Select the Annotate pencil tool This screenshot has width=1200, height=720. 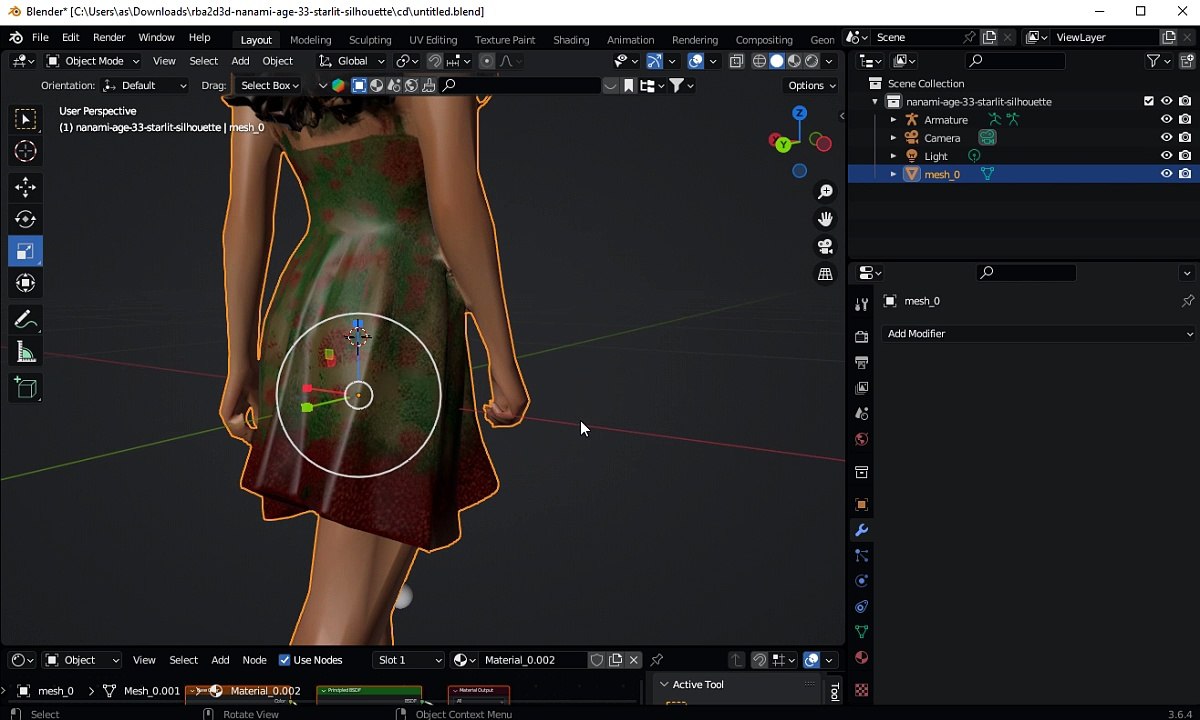25,320
